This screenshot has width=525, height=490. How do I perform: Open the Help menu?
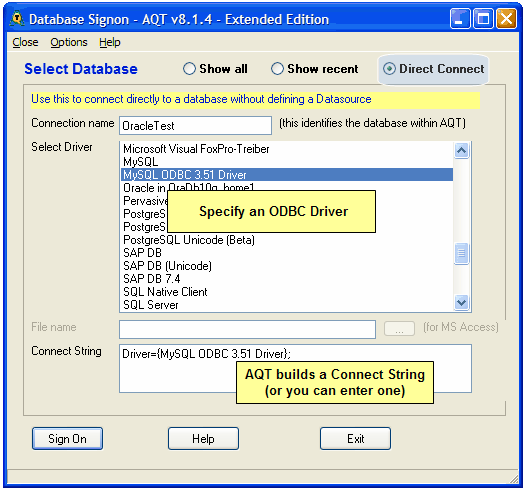tap(109, 42)
